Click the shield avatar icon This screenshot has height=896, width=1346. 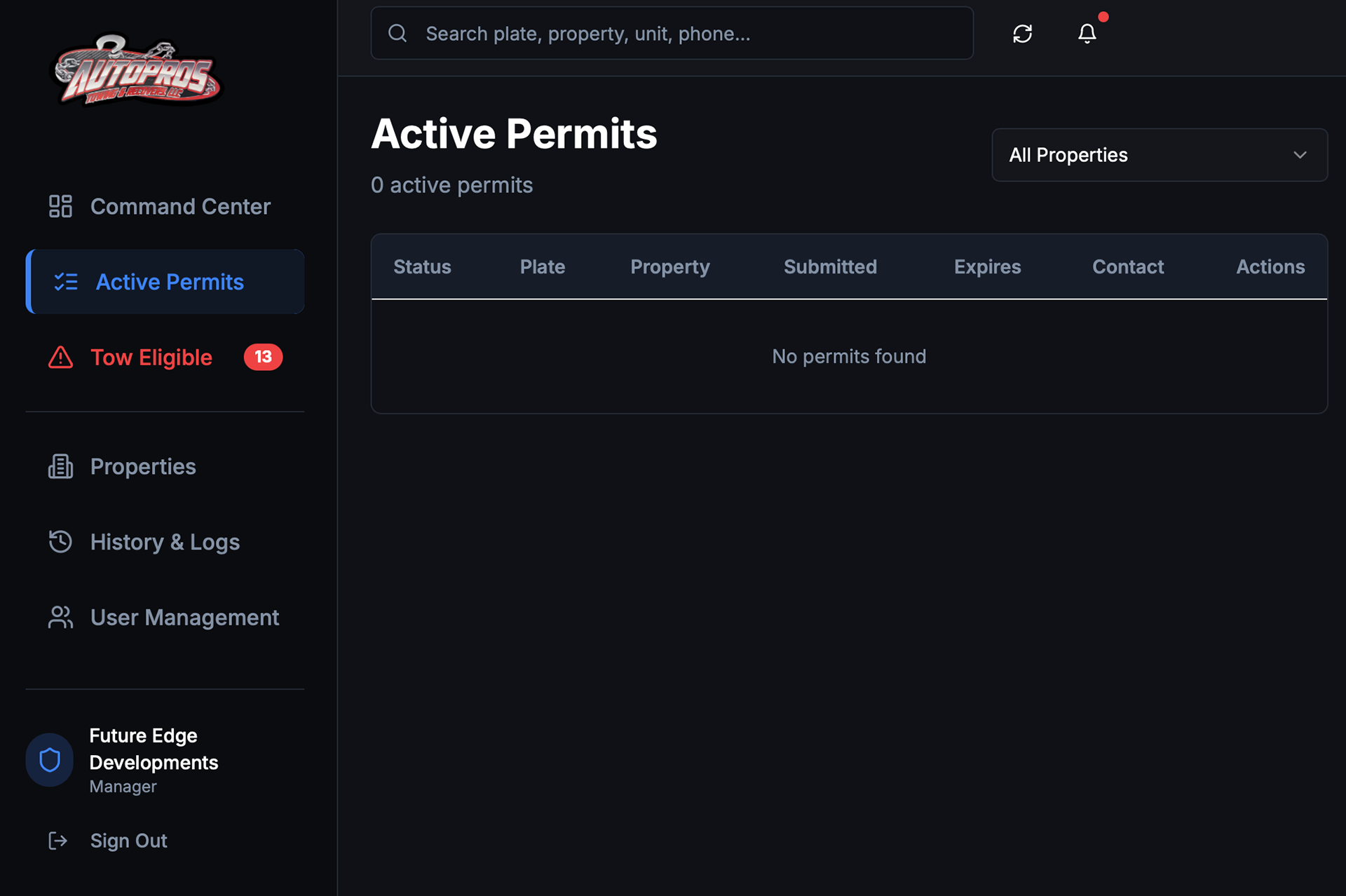[x=50, y=760]
